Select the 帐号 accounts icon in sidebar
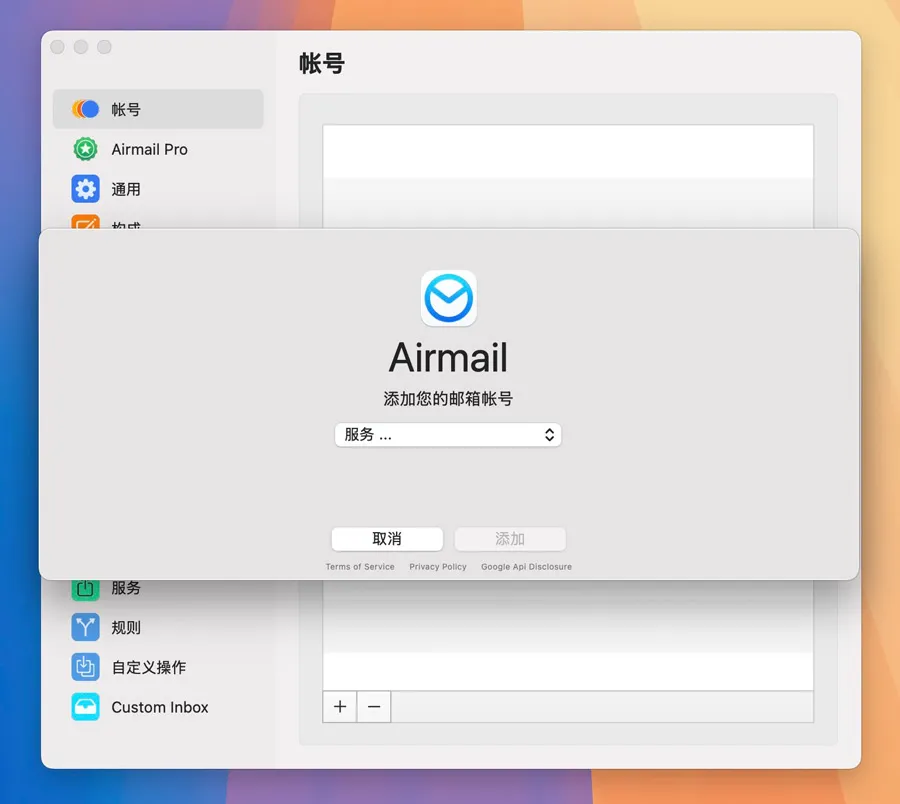The width and height of the screenshot is (900, 804). click(x=86, y=109)
